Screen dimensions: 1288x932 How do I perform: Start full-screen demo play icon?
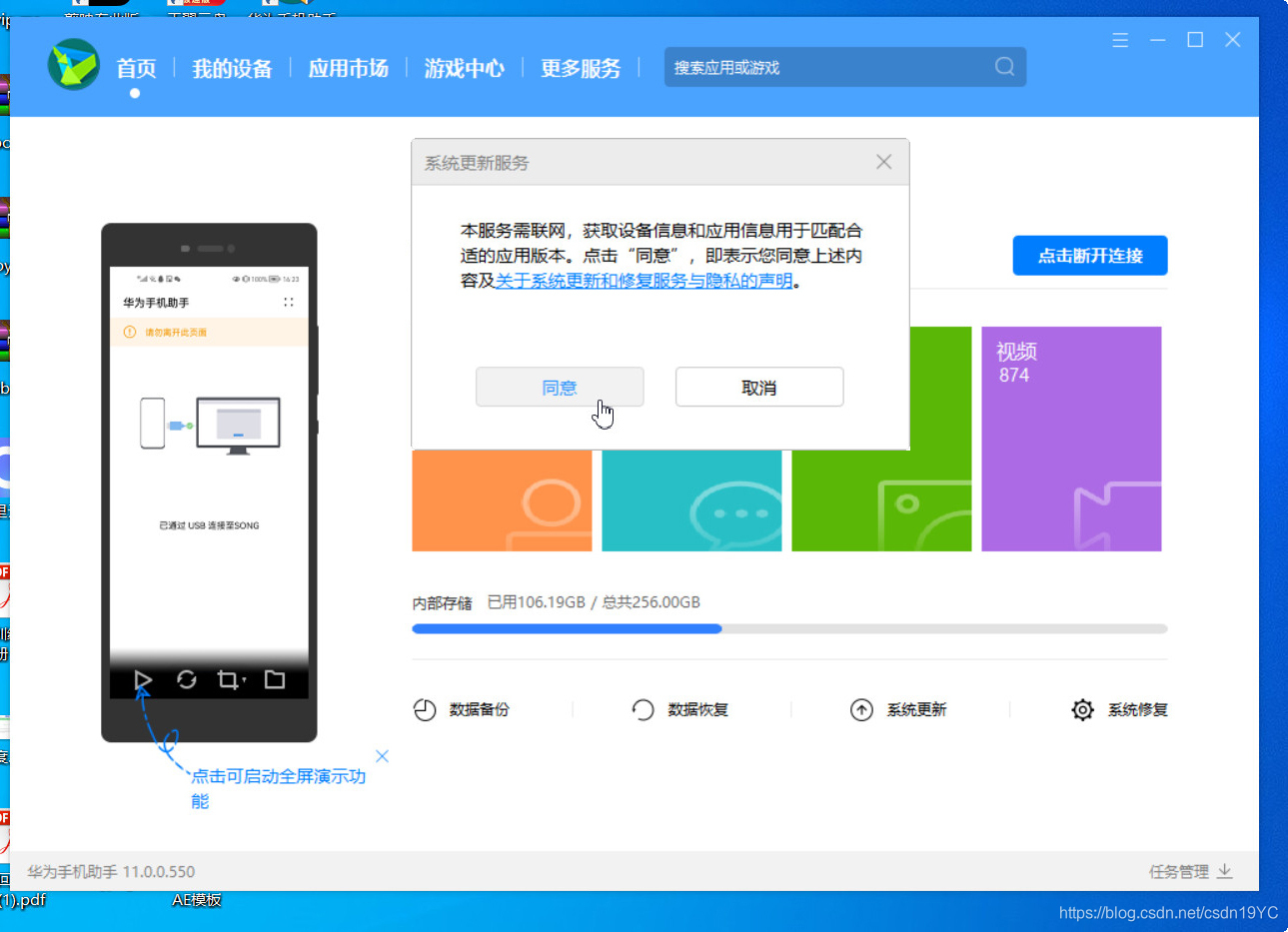click(143, 680)
